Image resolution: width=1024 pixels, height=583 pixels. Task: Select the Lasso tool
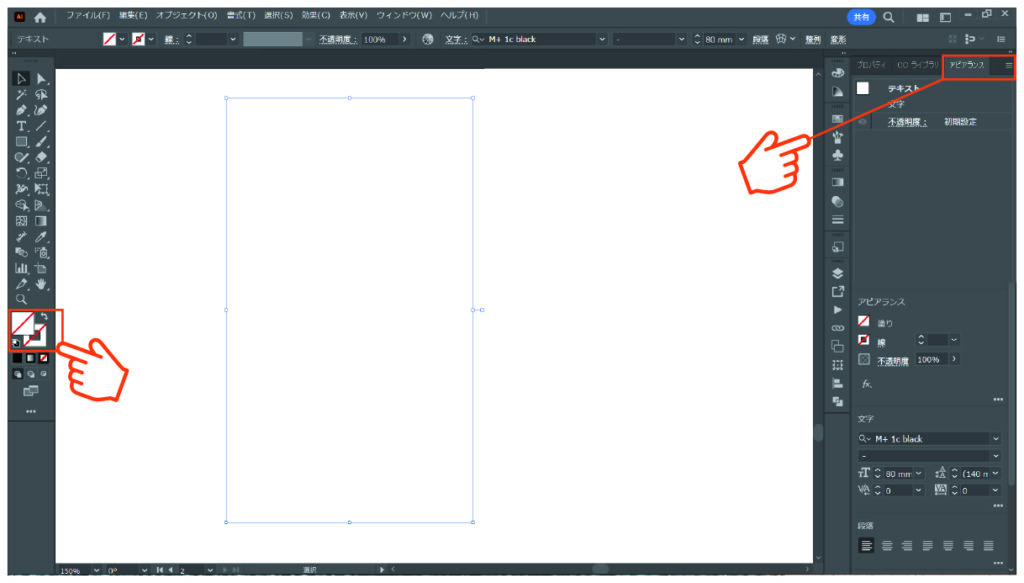[x=41, y=95]
